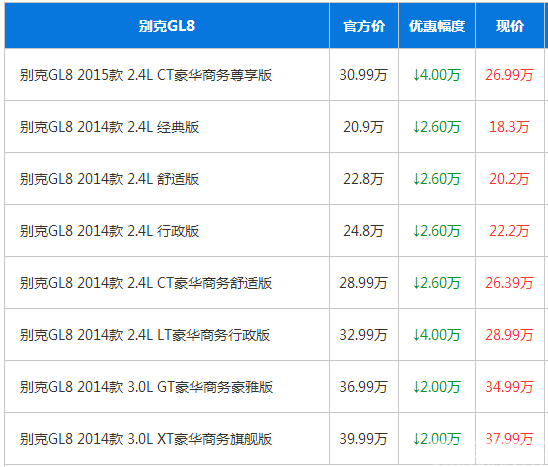
Task: Click the 官方价 column header
Action: 364,26
